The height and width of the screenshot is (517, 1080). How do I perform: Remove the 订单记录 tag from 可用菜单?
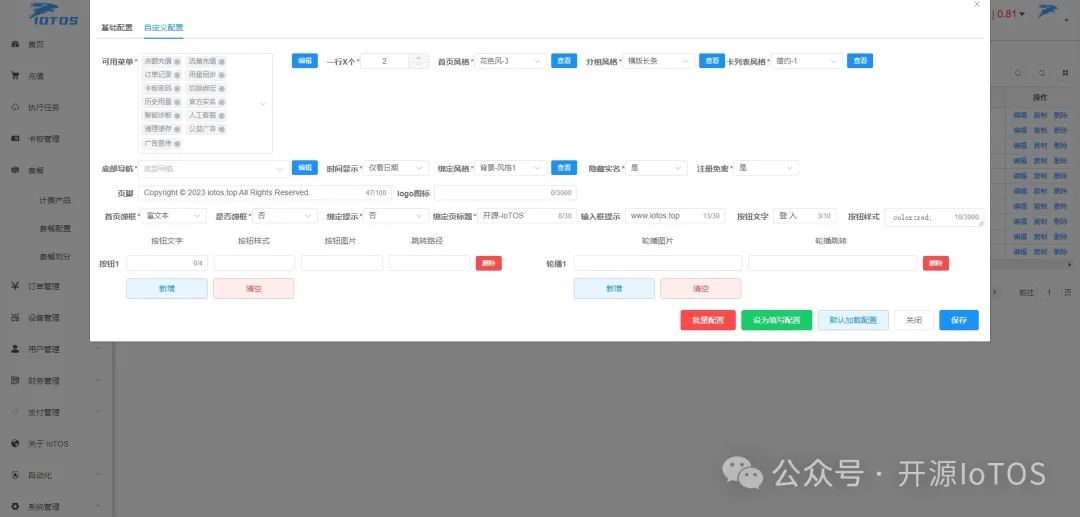[178, 75]
